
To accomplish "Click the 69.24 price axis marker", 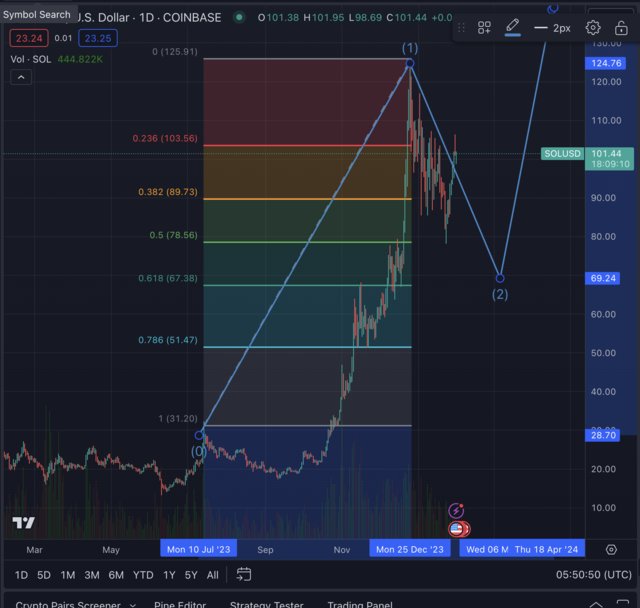I will click(x=603, y=278).
